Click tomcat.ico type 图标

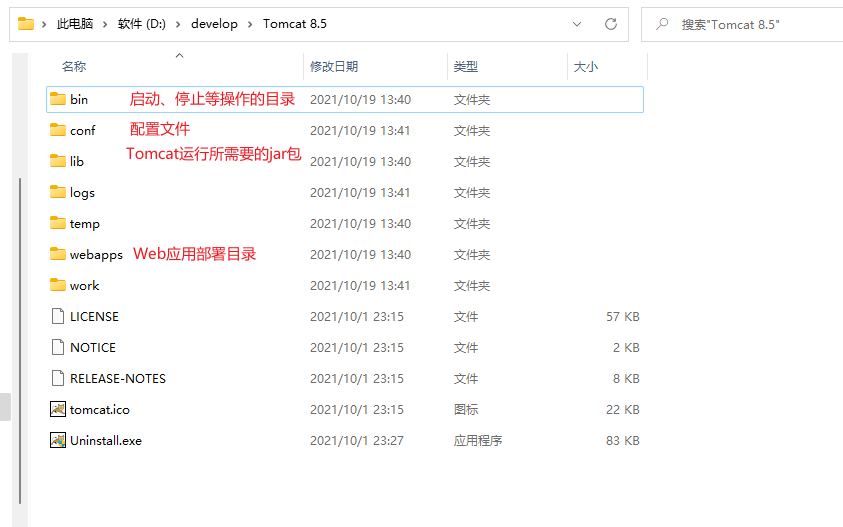coord(466,410)
